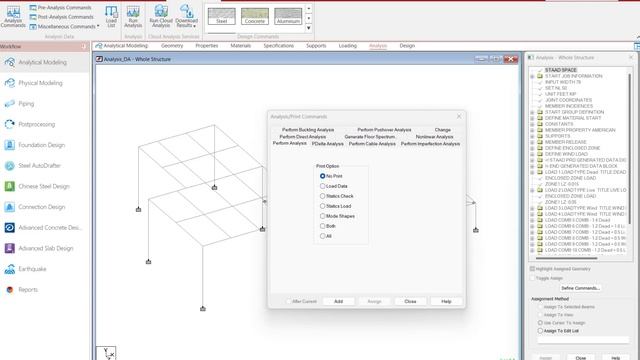Open the Piping workflow
The image size is (640, 360).
click(x=26, y=104)
